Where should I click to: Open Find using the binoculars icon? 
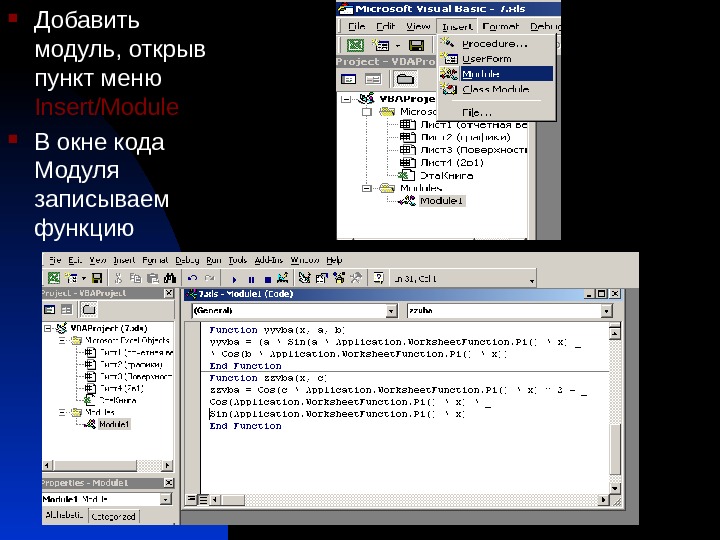(x=170, y=278)
